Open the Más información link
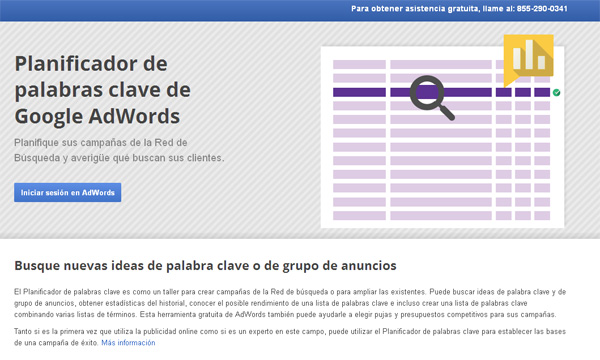The width and height of the screenshot is (600, 360). (128, 343)
